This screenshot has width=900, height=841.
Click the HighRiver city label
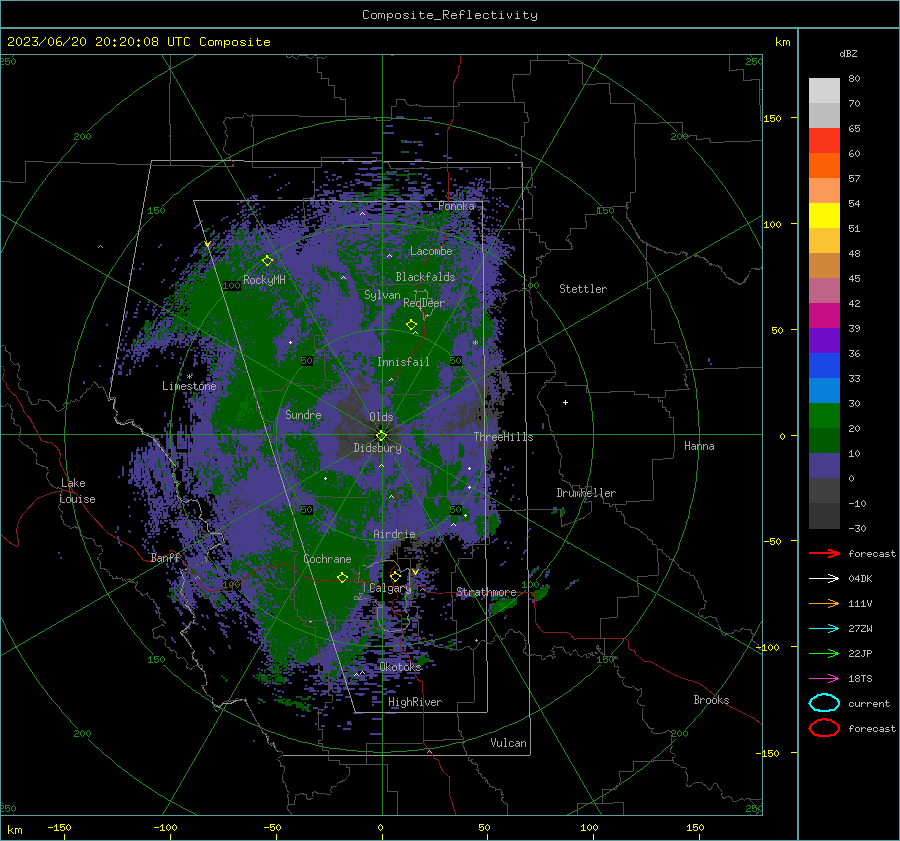(415, 702)
